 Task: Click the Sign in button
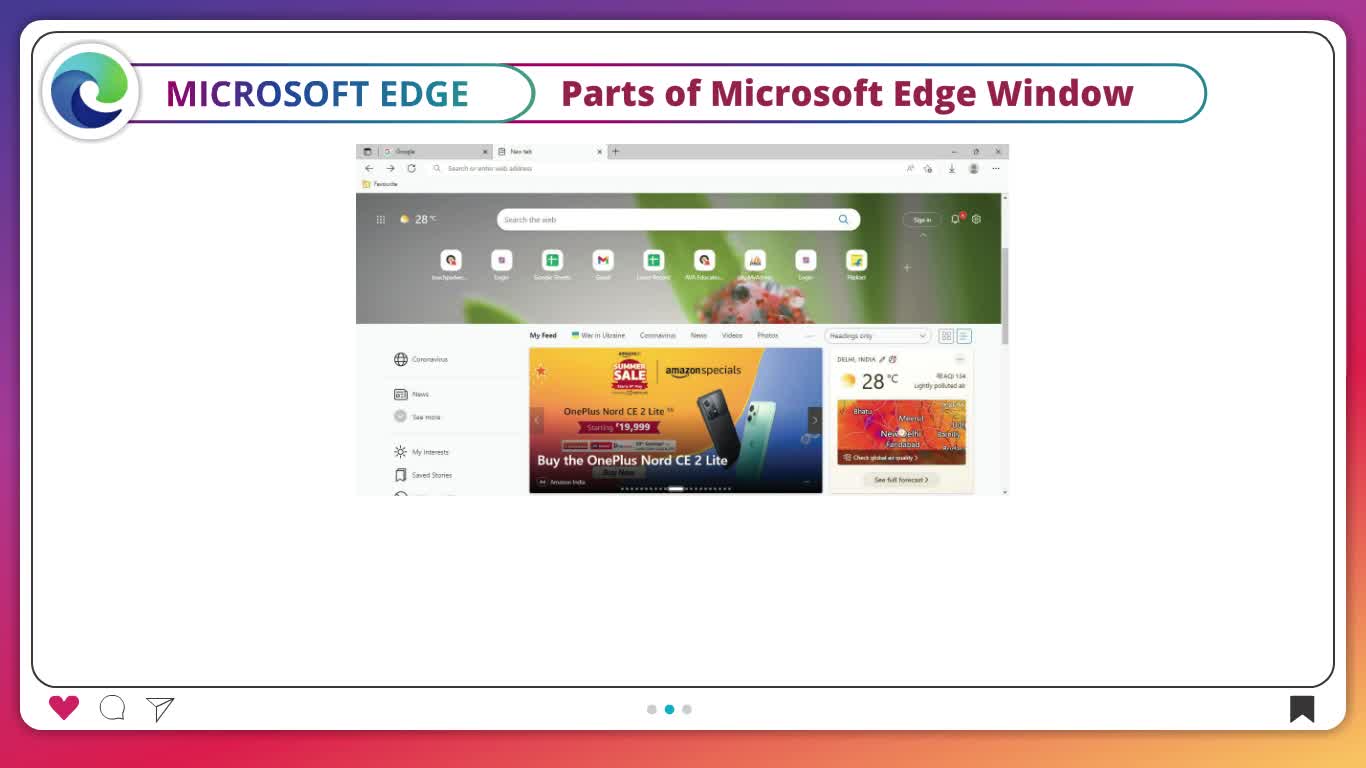point(922,219)
